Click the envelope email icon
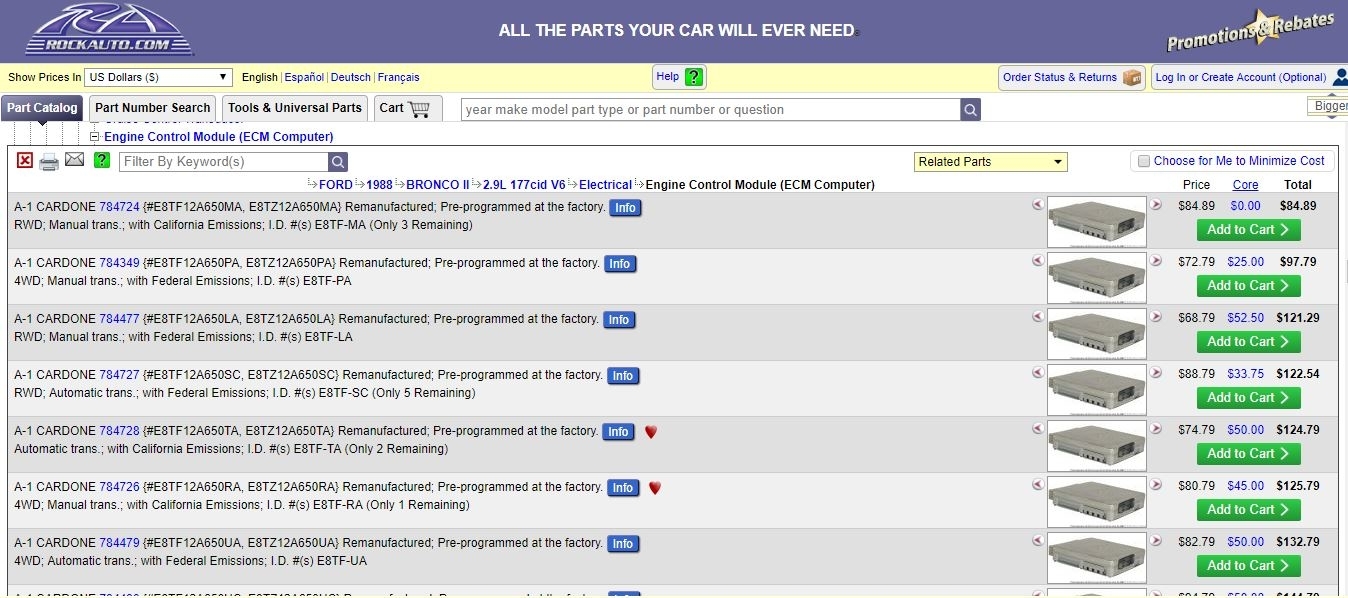Screen dimensions: 1348x598 click(x=75, y=160)
